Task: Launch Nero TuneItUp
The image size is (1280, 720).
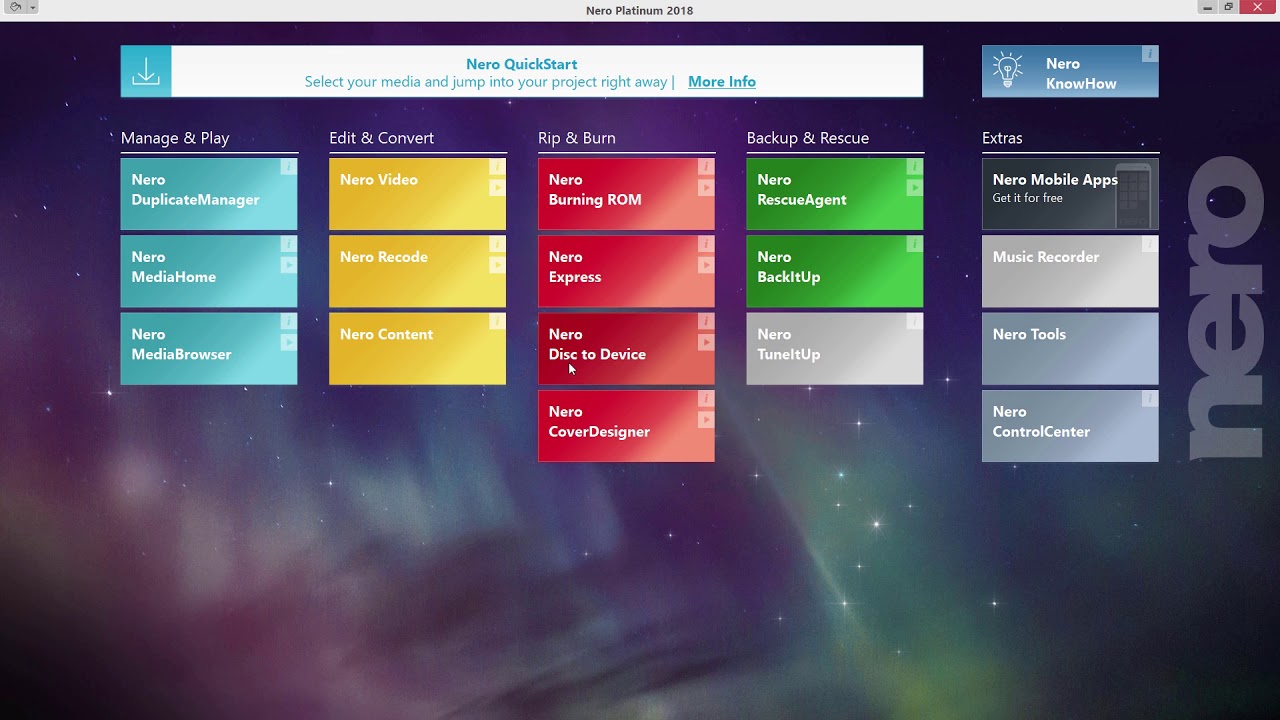Action: (x=835, y=348)
